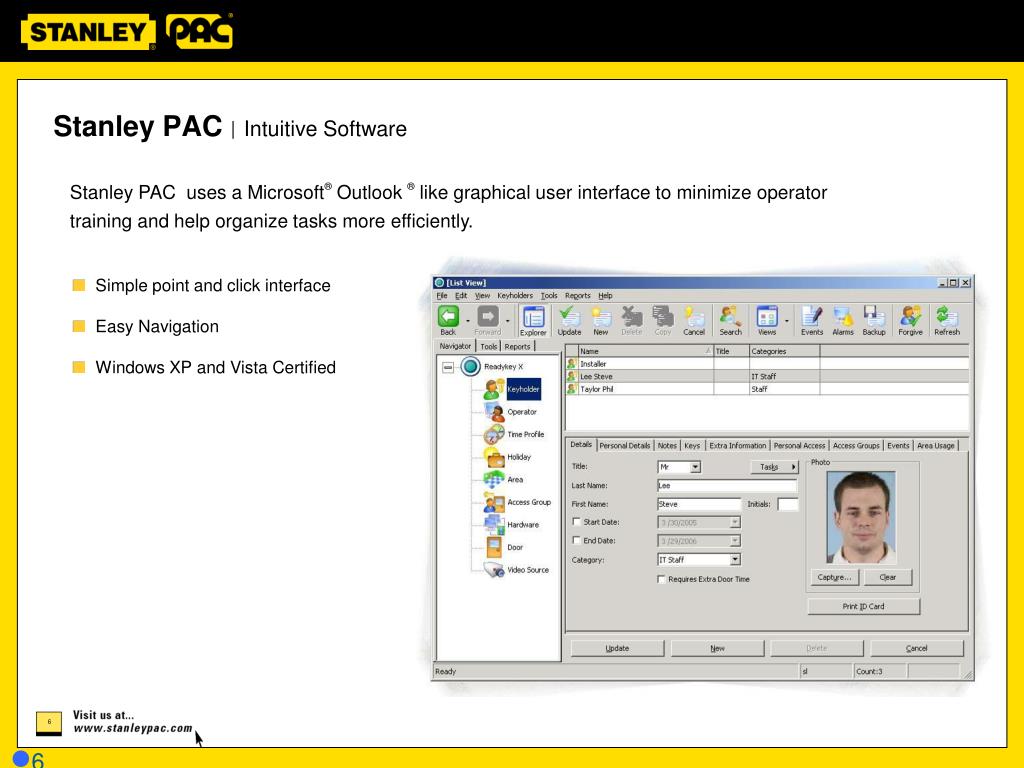Image resolution: width=1024 pixels, height=768 pixels.
Task: Open the dropdown arrow beside Back
Action: 468,321
